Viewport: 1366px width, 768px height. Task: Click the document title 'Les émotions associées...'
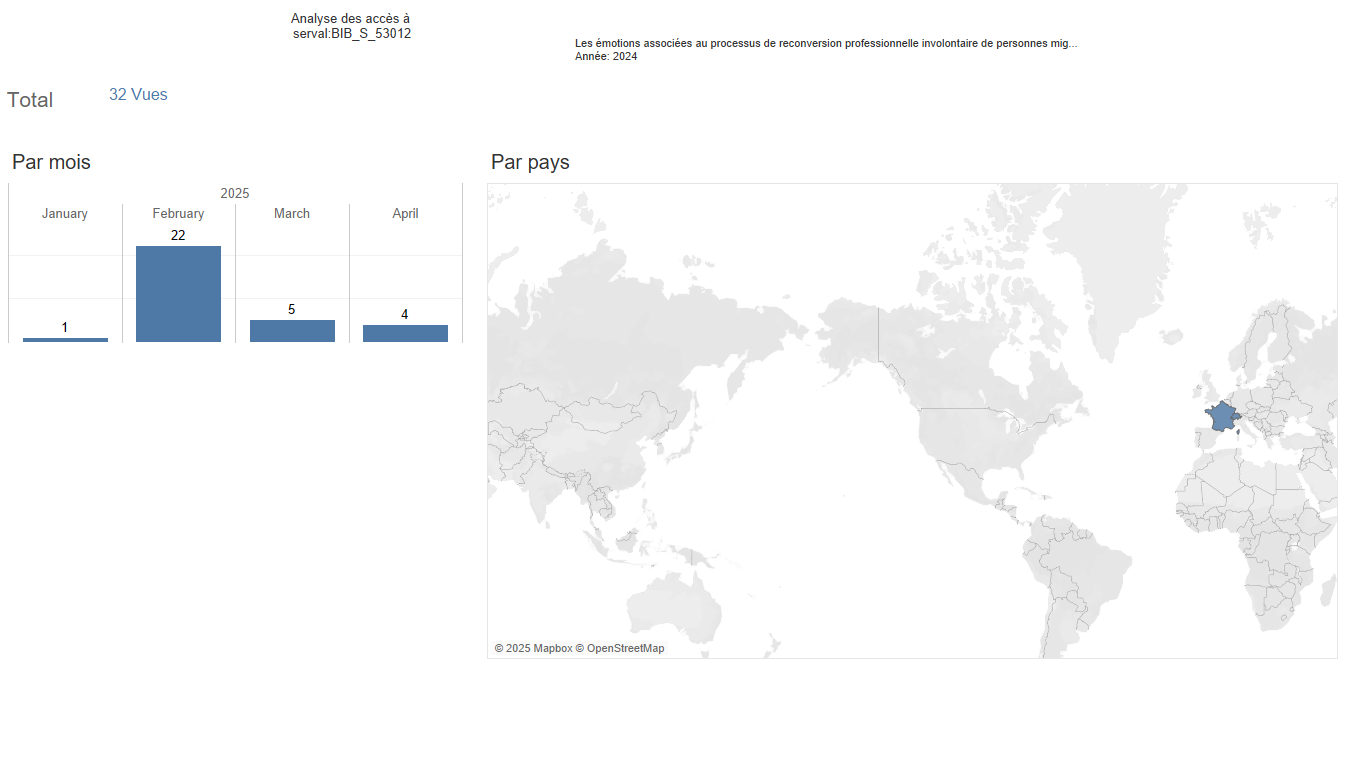click(x=826, y=44)
